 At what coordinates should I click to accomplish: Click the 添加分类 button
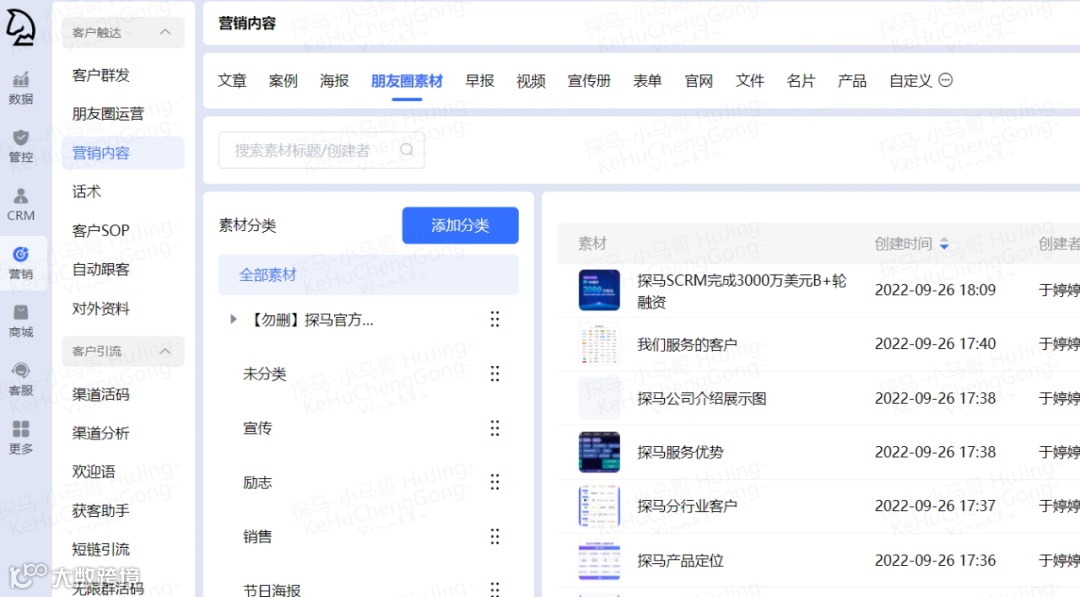tap(460, 225)
